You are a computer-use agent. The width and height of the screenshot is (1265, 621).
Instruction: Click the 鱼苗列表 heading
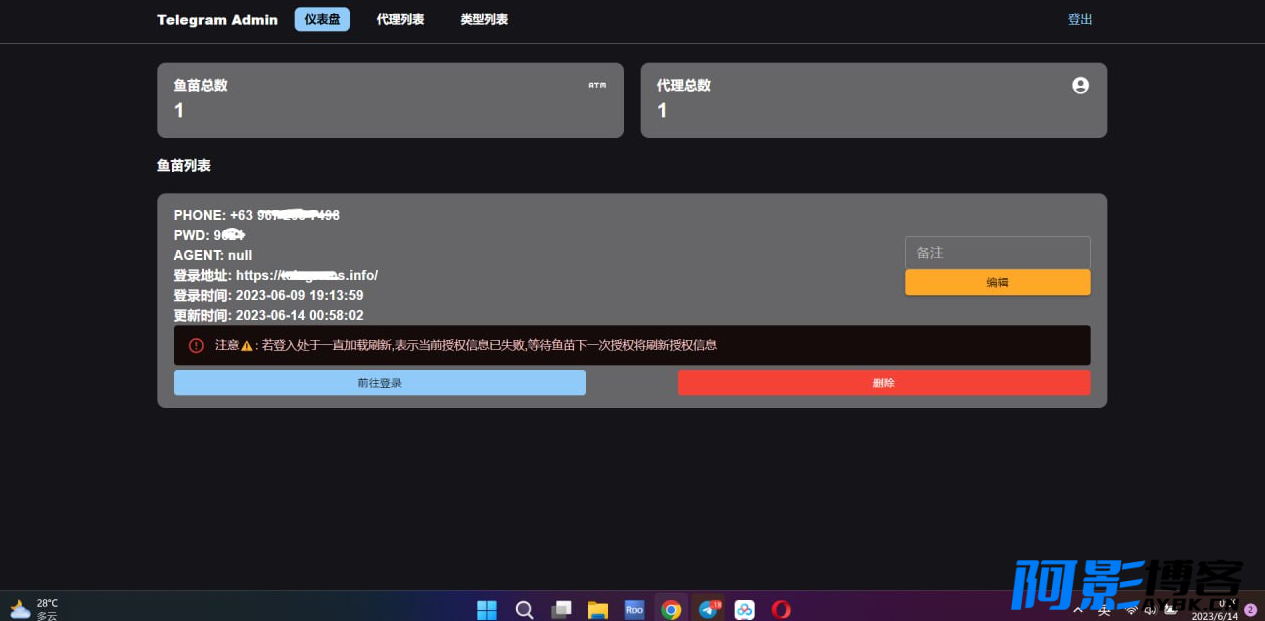point(184,165)
